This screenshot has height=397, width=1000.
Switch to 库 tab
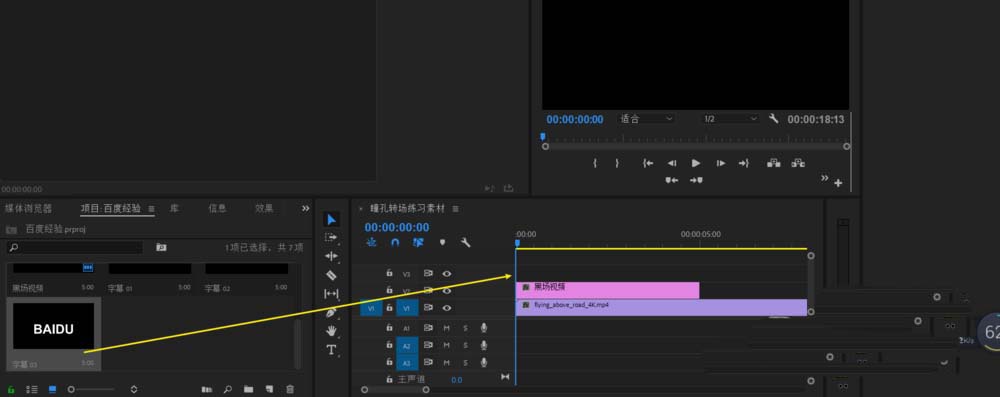tap(174, 209)
